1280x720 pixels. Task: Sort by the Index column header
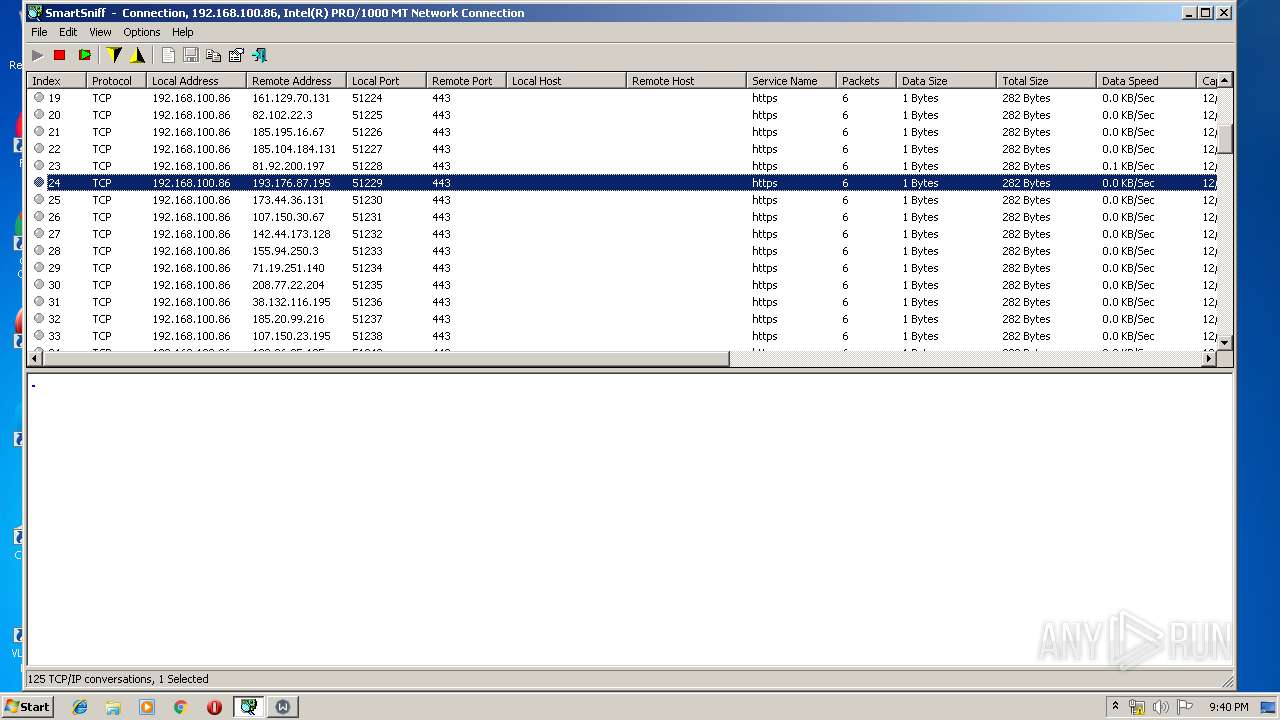(x=57, y=81)
